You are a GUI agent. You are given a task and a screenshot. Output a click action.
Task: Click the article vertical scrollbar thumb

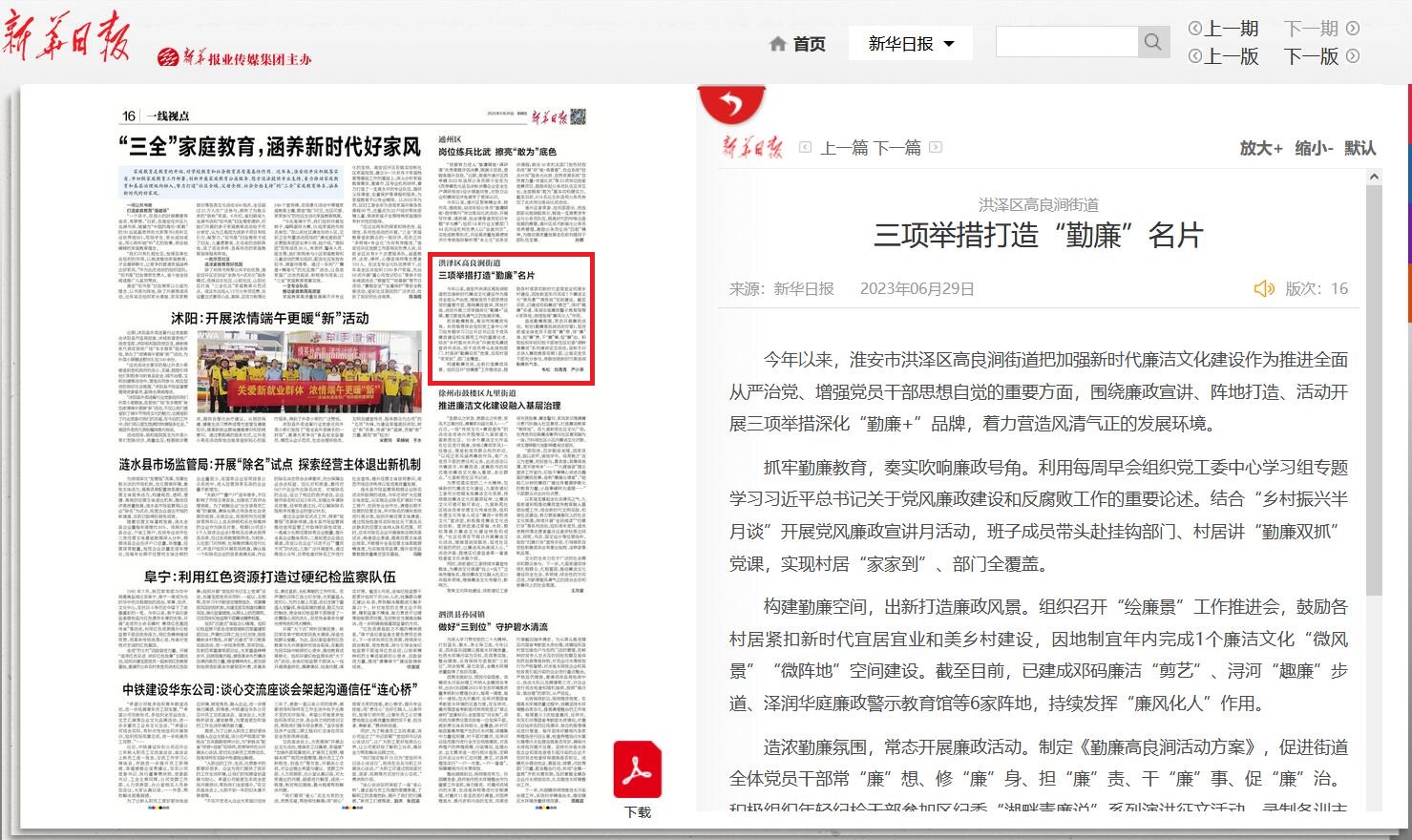tap(1374, 389)
